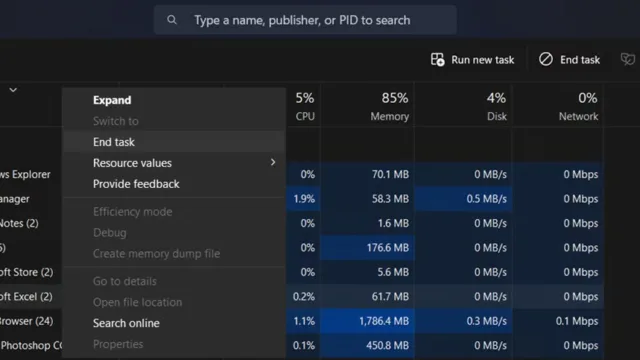Click the 61.7 MB memory value
640x360 pixels.
[390, 297]
